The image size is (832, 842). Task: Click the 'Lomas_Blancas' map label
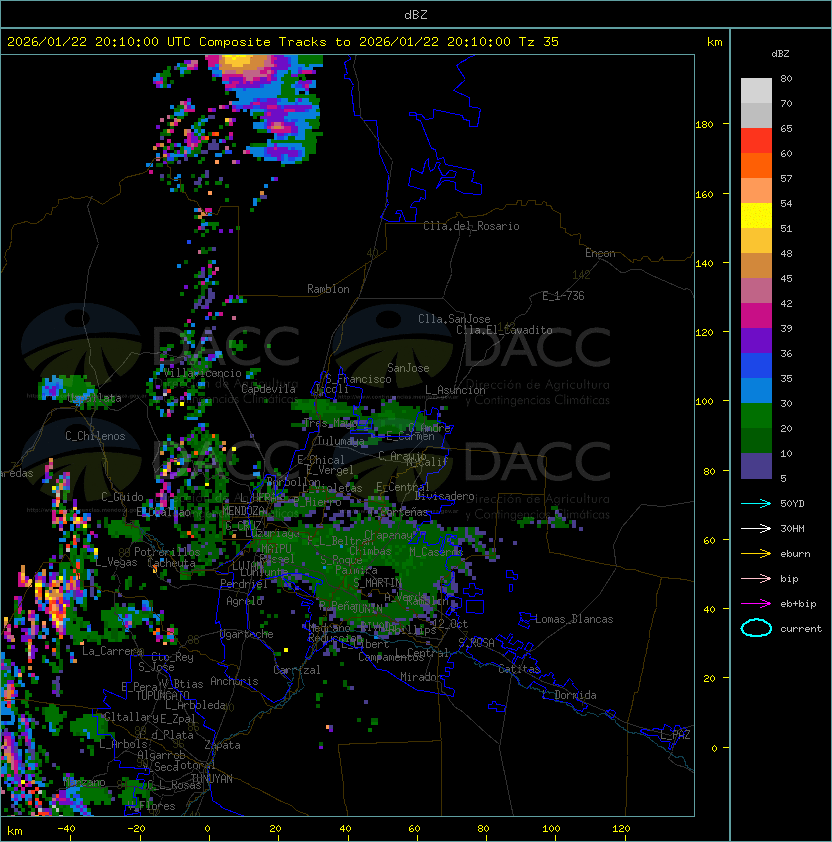(x=574, y=619)
